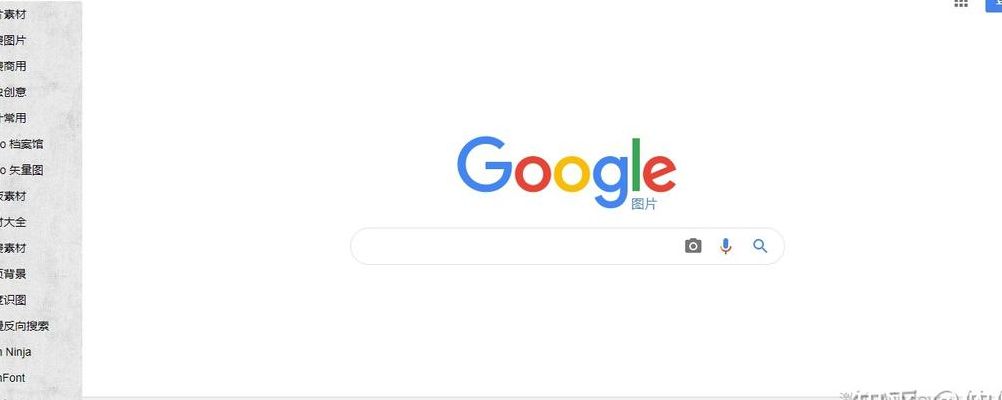
Task: Open sidebar bookmark ending in 商用
Action: click(13, 66)
